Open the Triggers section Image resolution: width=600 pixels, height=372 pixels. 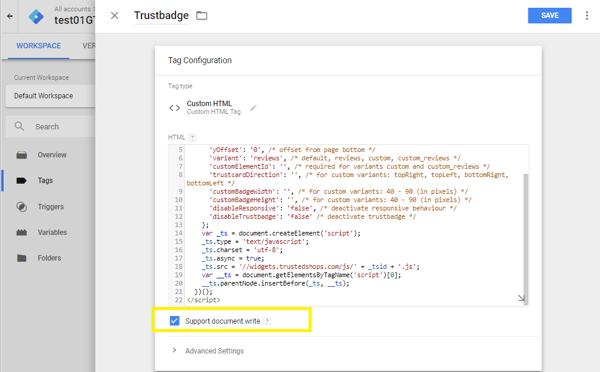pos(51,207)
